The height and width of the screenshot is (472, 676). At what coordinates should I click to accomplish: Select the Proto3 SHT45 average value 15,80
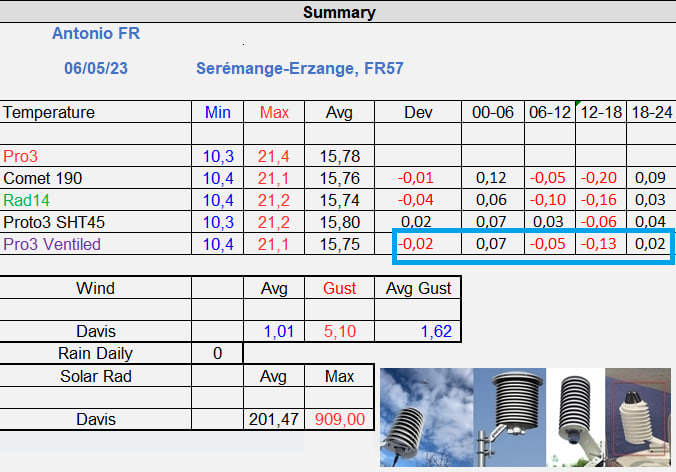(x=338, y=222)
